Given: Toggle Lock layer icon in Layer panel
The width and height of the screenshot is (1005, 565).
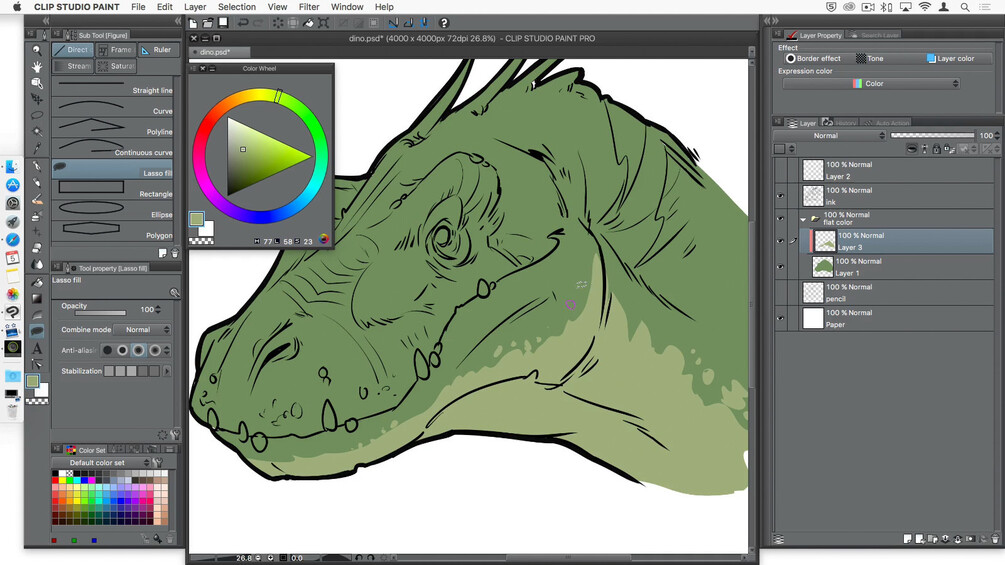Looking at the screenshot, I should click(936, 149).
